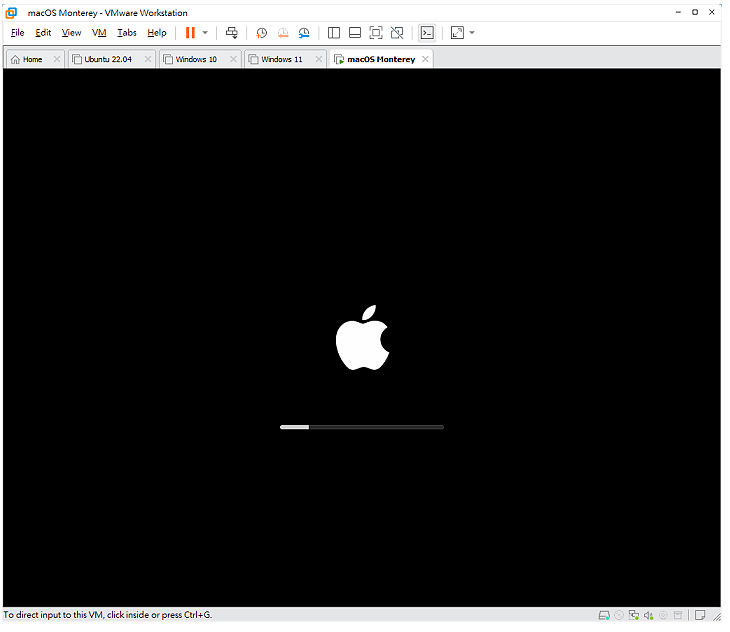The image size is (730, 632).
Task: Take a snapshot of this virtual machine
Action: click(x=264, y=33)
